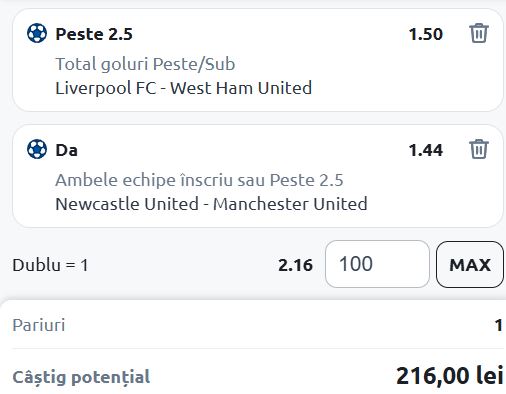Open the Total goluri Peste/Sub market label
The height and width of the screenshot is (394, 506).
point(145,64)
